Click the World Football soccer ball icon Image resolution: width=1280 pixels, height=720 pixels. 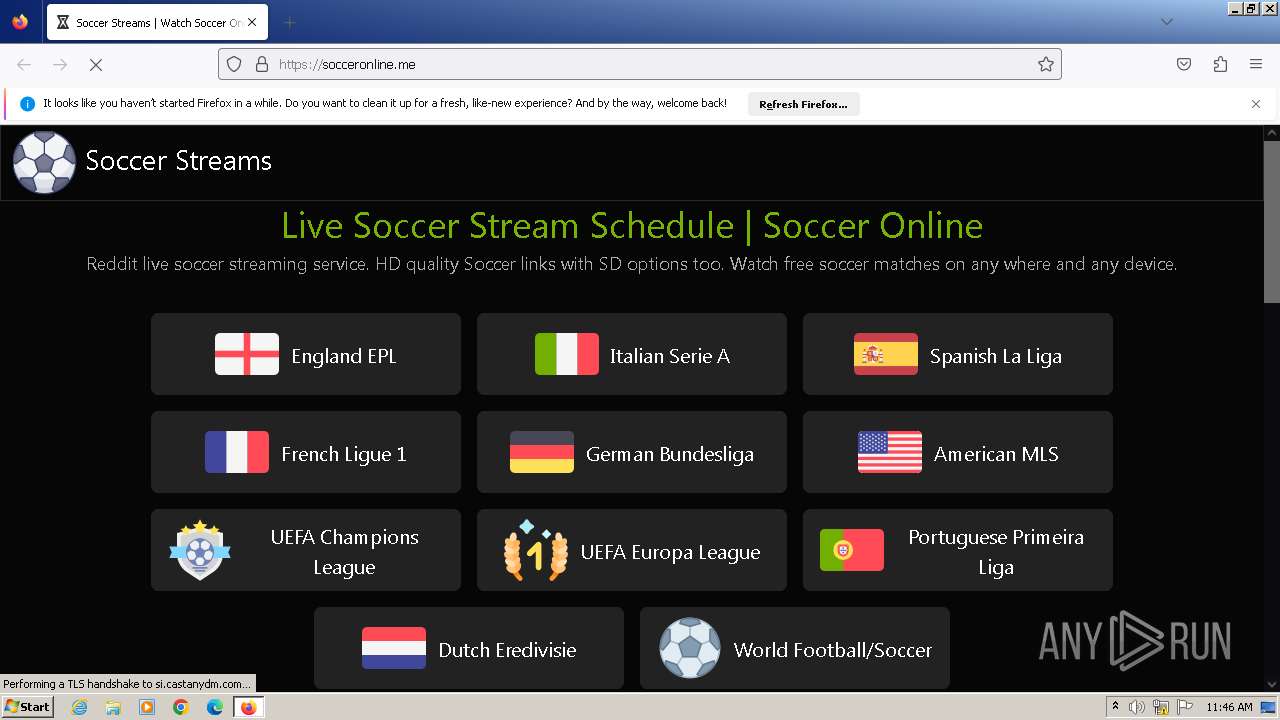690,648
